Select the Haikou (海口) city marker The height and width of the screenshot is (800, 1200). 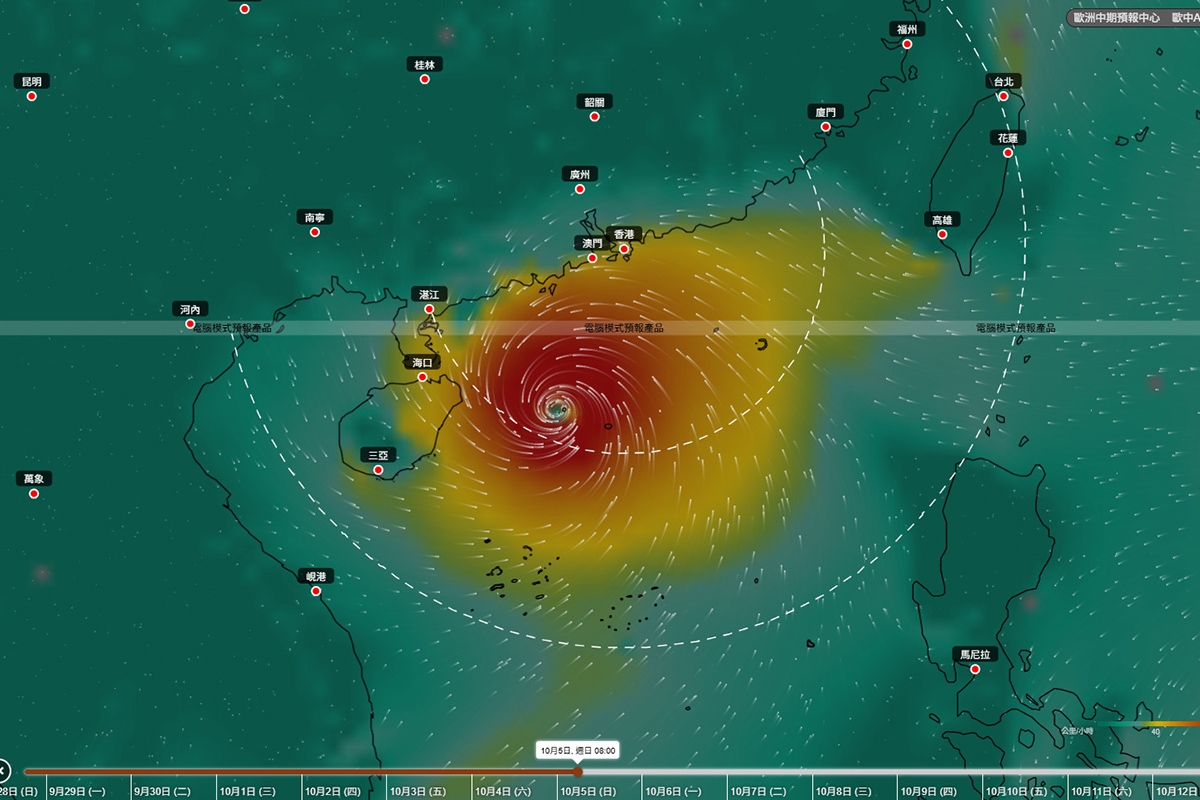click(x=422, y=377)
